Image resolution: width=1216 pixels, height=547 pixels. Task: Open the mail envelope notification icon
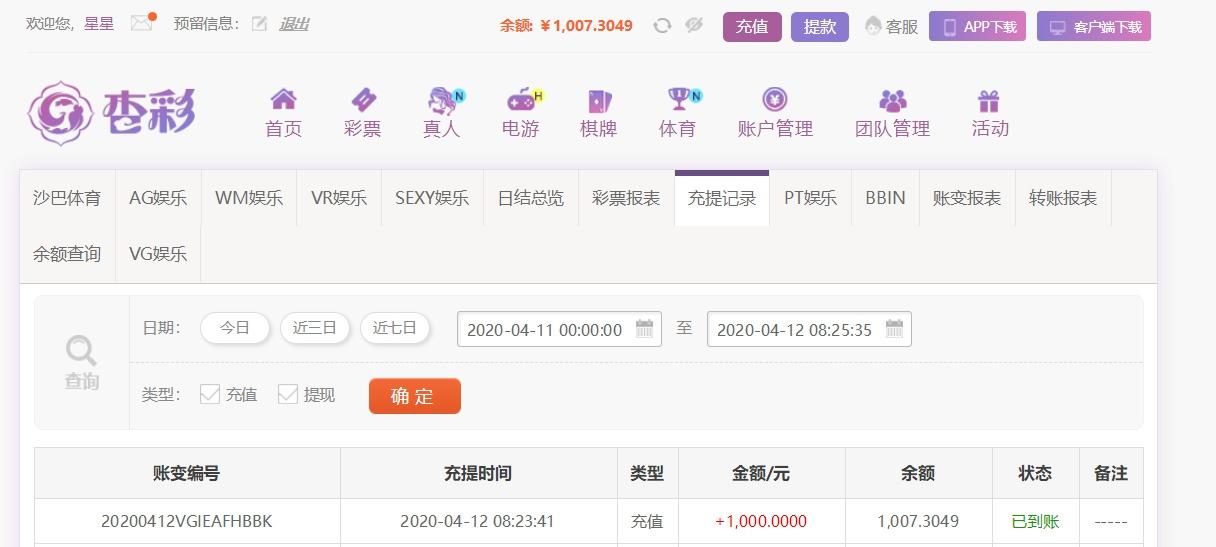point(142,23)
